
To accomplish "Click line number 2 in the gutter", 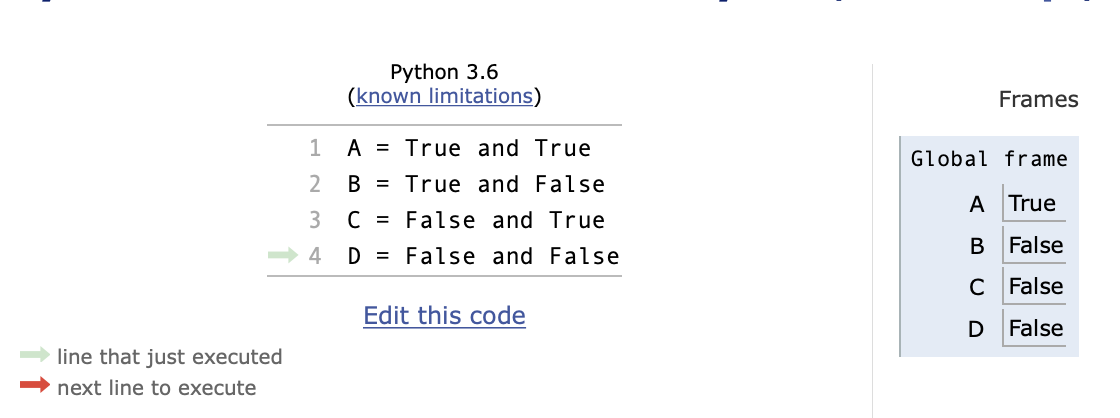I will coord(315,184).
